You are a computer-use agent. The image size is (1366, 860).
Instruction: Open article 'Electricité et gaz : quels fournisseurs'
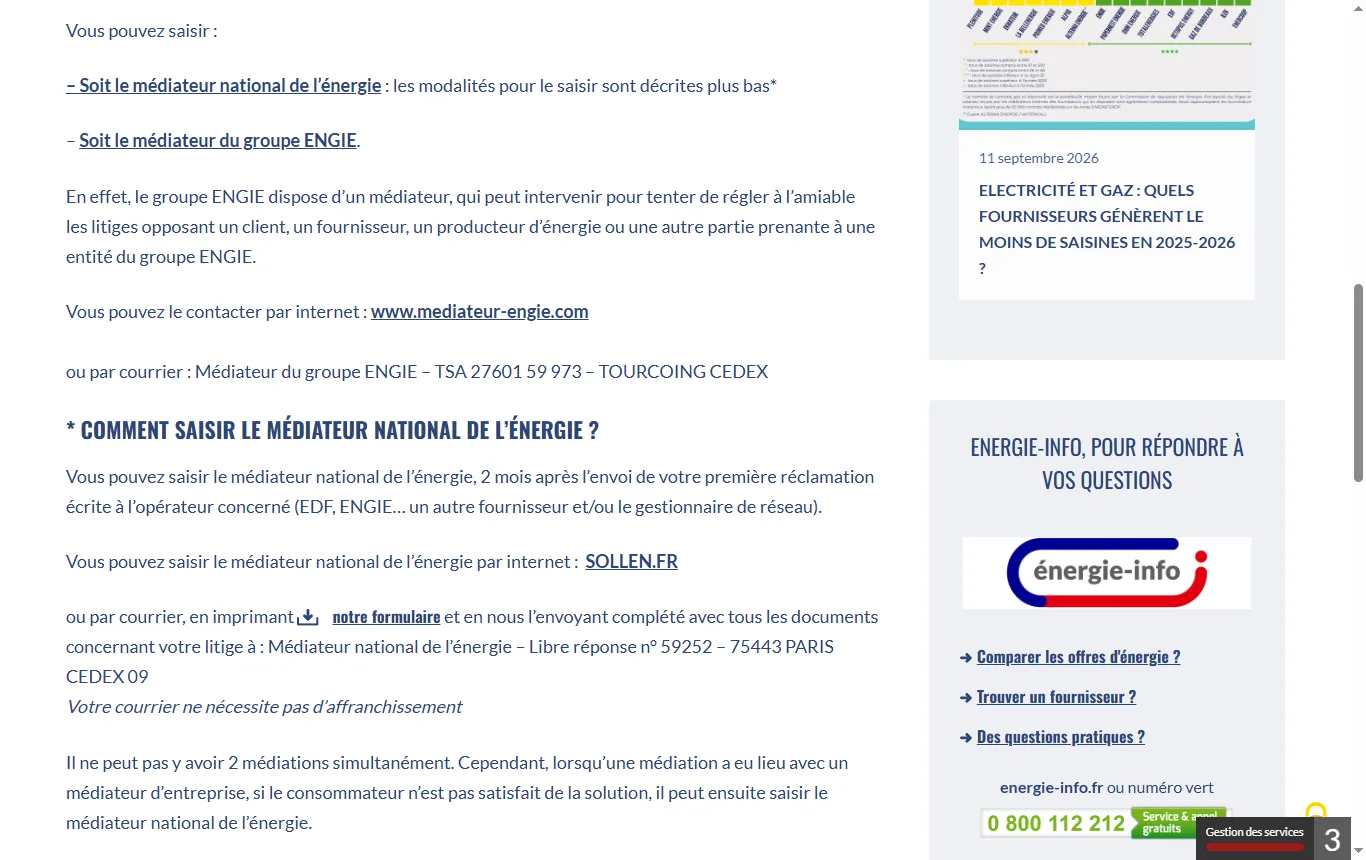pyautogui.click(x=1107, y=229)
